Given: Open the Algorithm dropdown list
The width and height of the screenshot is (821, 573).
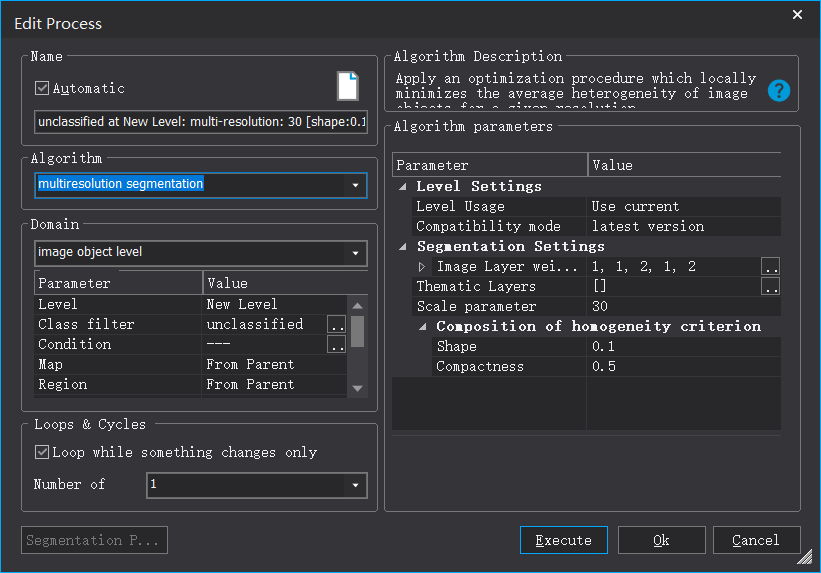Looking at the screenshot, I should click(x=356, y=185).
